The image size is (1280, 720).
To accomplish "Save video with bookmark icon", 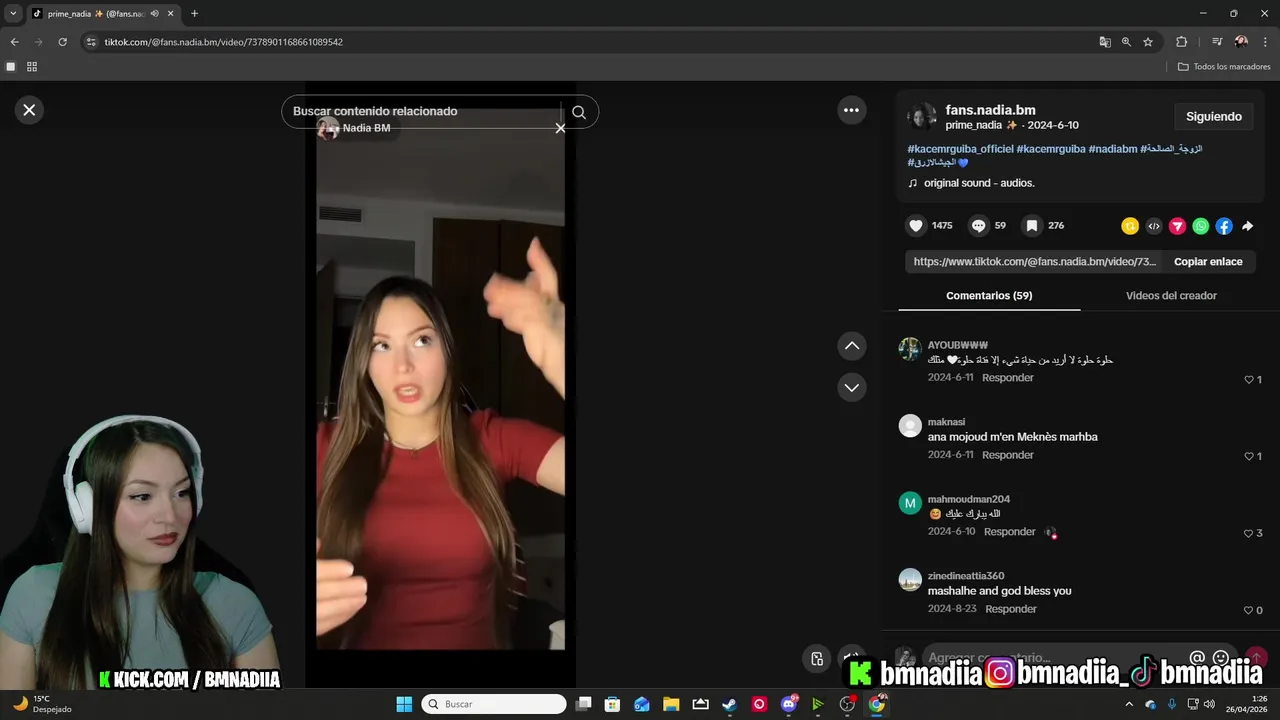I will click(x=1032, y=226).
